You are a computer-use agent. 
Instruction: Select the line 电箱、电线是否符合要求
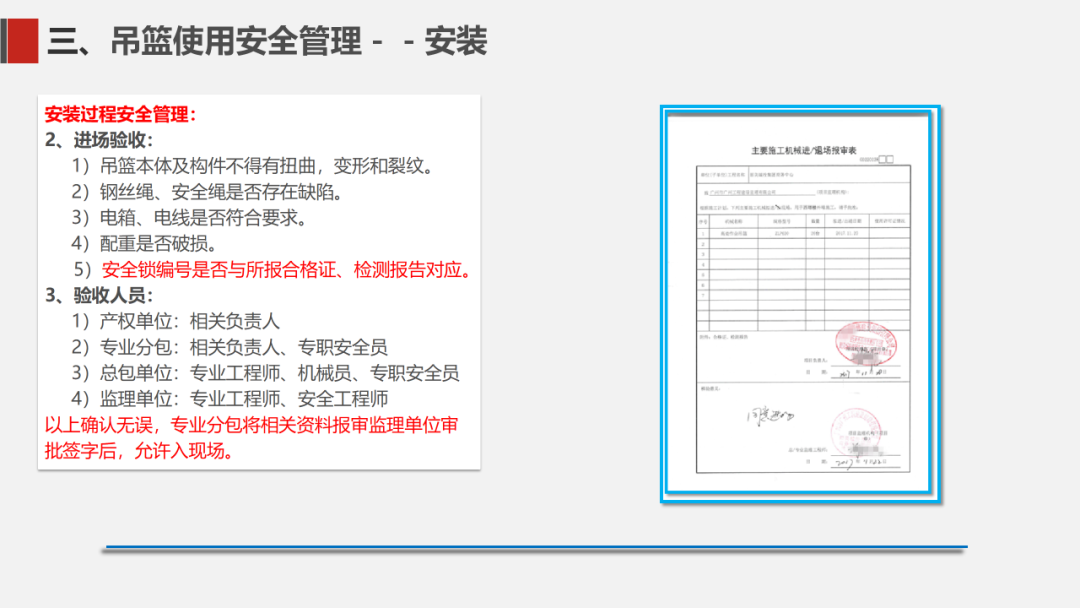coord(188,218)
